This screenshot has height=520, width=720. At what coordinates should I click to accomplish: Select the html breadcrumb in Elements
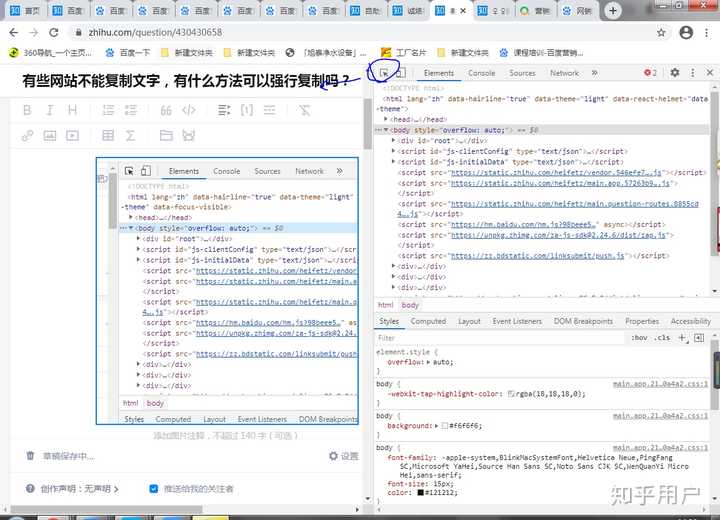click(385, 305)
